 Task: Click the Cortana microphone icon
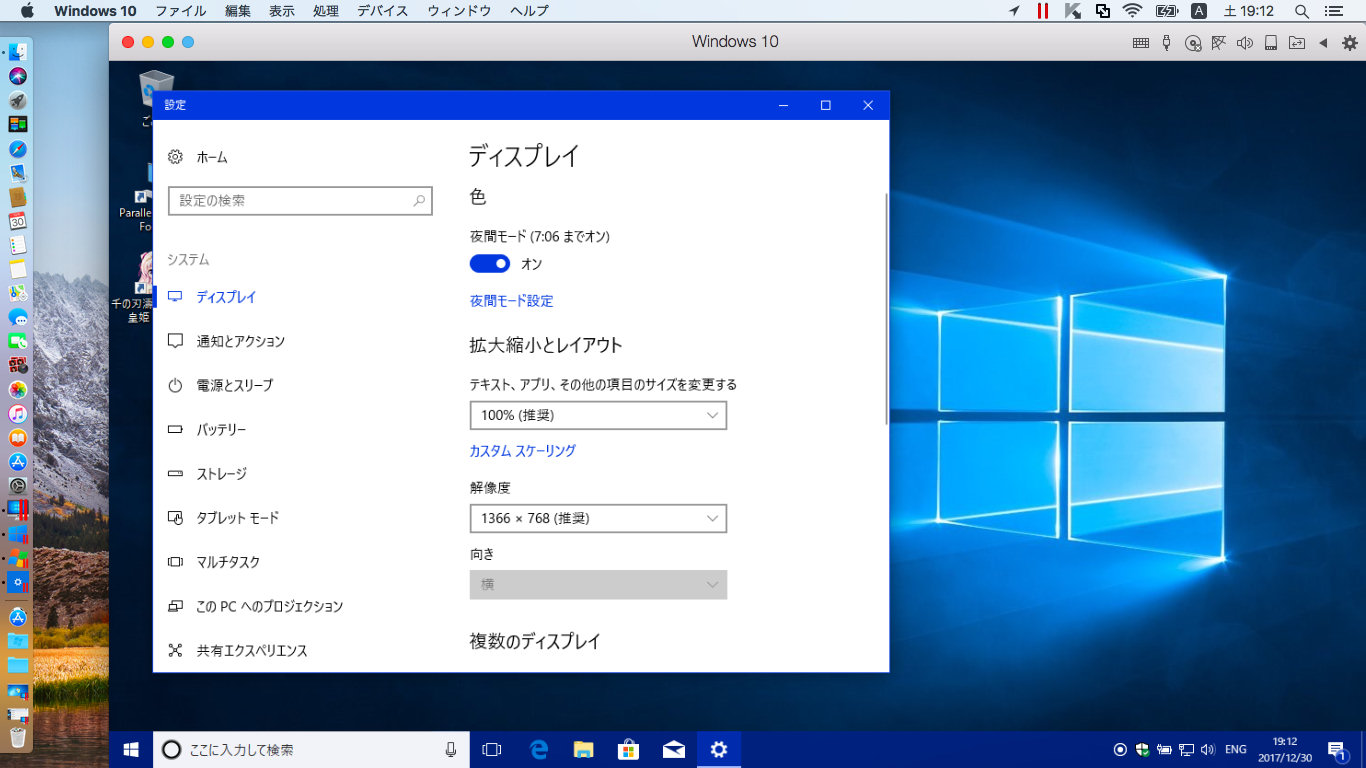tap(451, 749)
